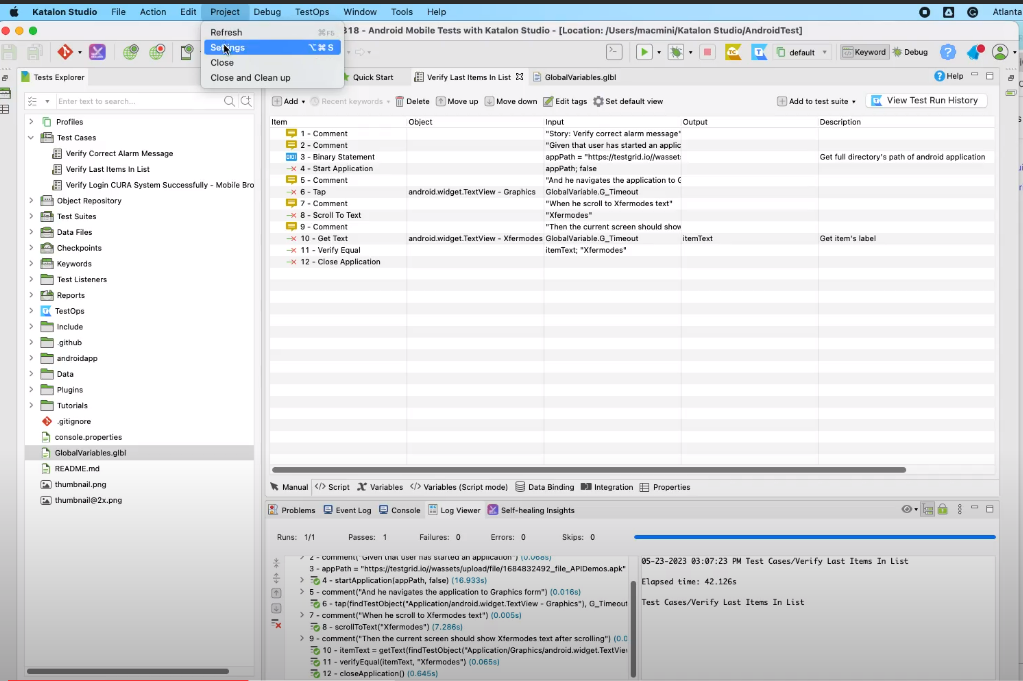This screenshot has height=681, width=1023.
Task: Switch to the Script tab
Action: coord(332,487)
